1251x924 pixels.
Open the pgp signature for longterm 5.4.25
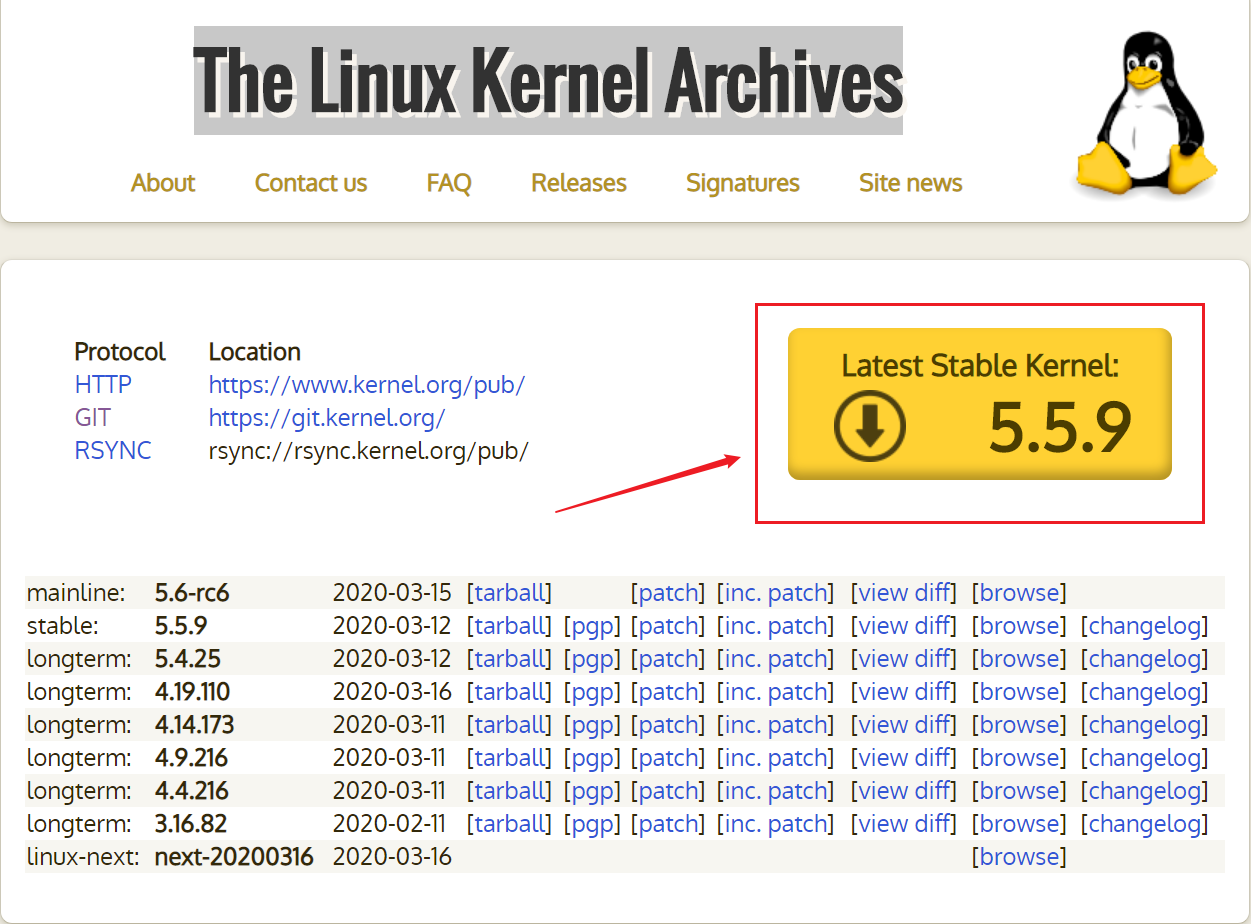click(593, 659)
